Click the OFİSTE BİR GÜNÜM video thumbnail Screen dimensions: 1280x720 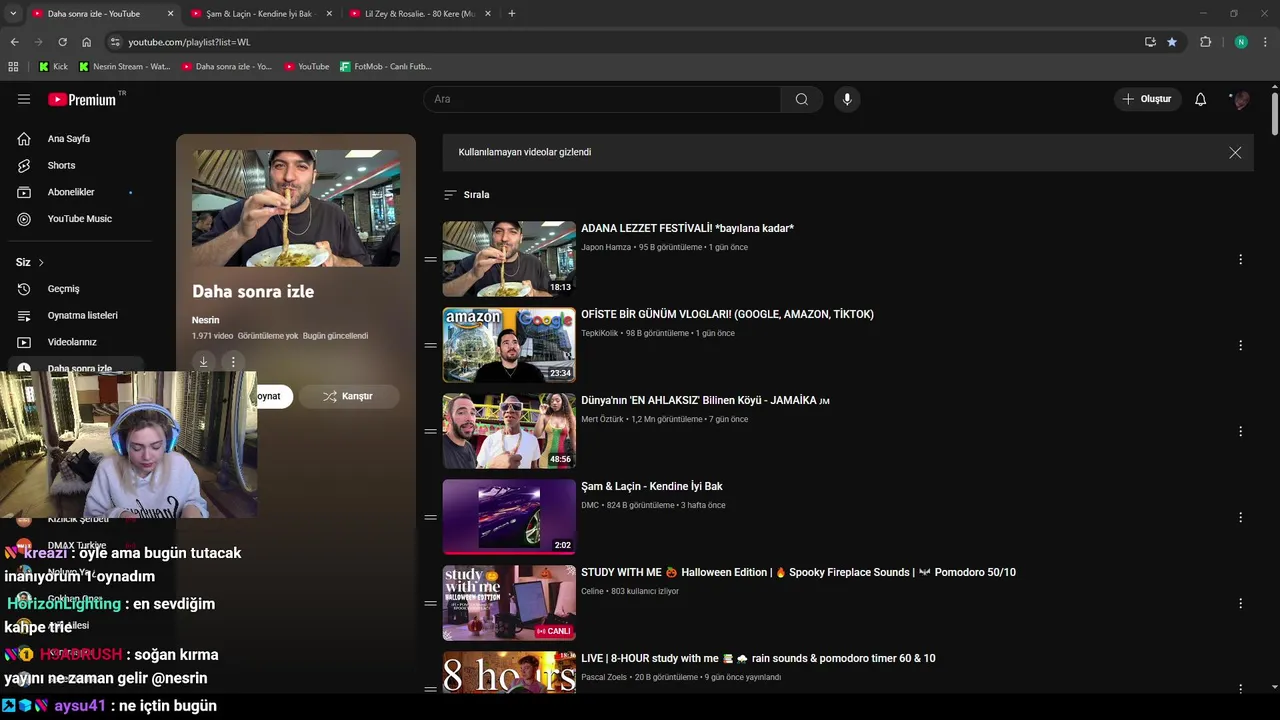tap(509, 345)
